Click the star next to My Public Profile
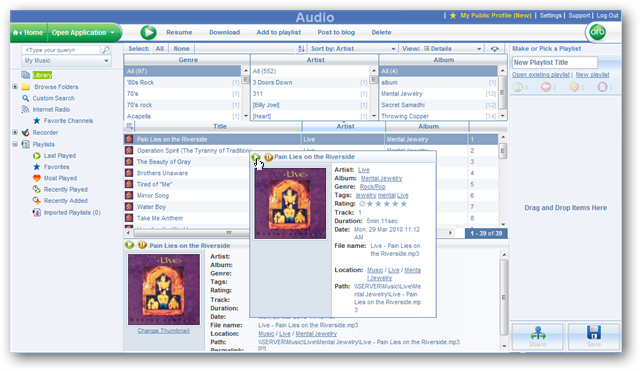 [x=453, y=16]
